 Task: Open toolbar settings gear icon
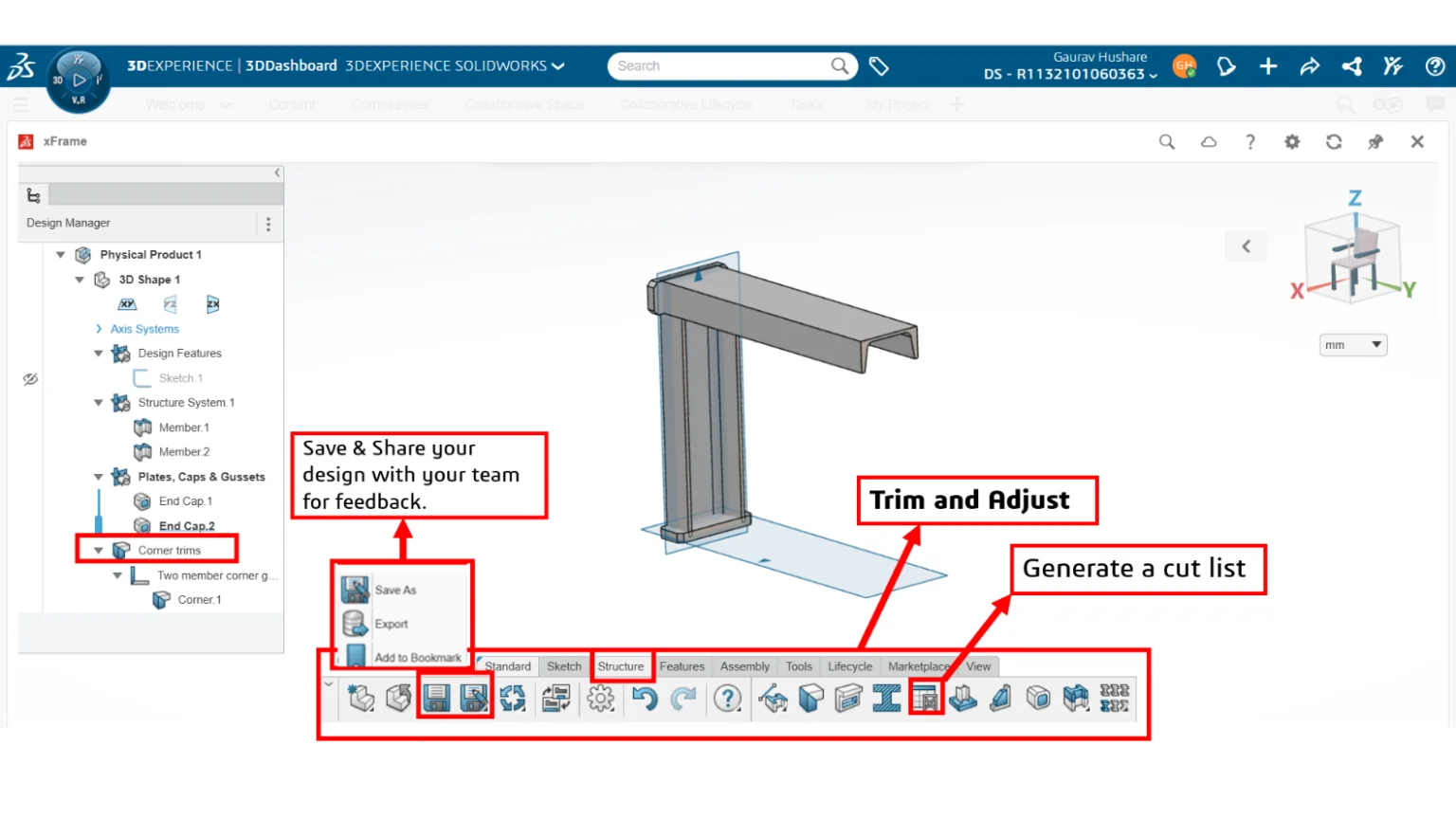point(601,699)
